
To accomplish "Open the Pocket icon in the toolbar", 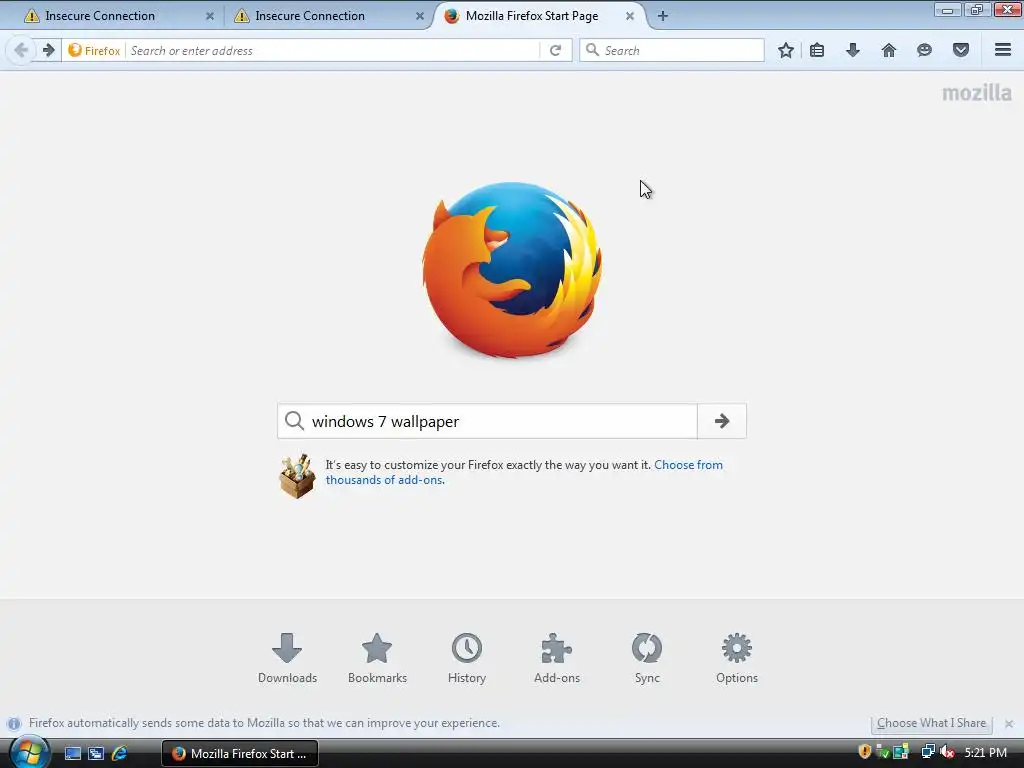I will [960, 50].
